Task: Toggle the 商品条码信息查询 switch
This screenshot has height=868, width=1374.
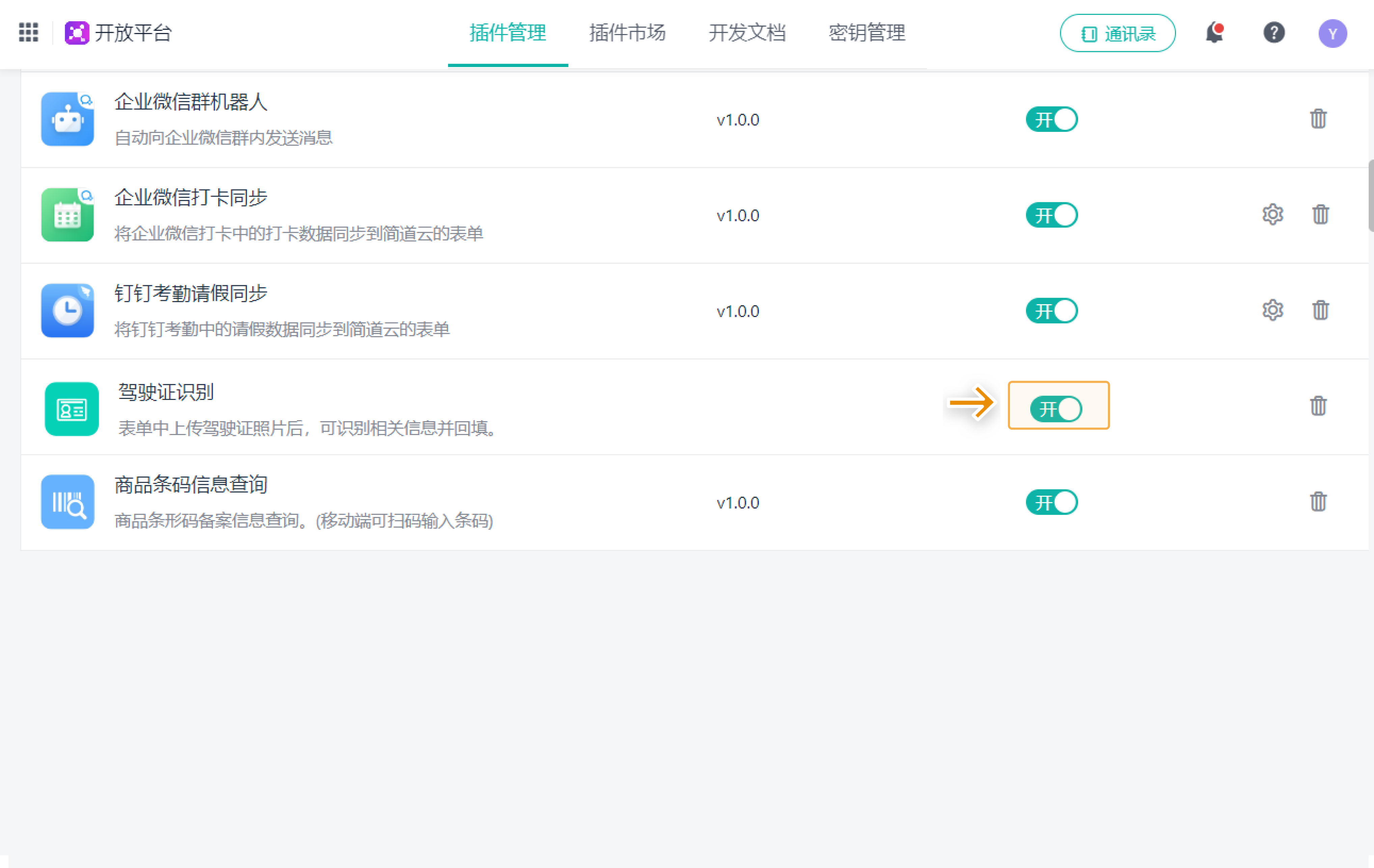Action: click(1051, 502)
